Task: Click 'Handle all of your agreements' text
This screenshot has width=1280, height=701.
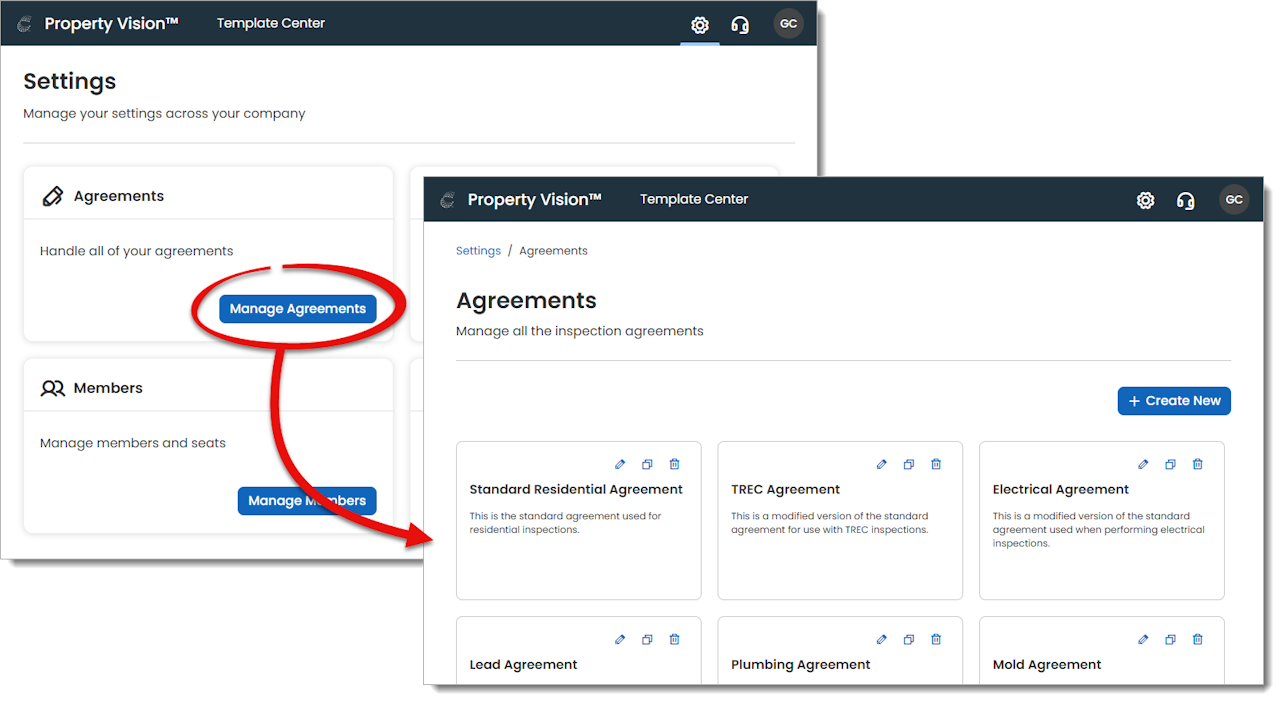Action: (x=137, y=251)
